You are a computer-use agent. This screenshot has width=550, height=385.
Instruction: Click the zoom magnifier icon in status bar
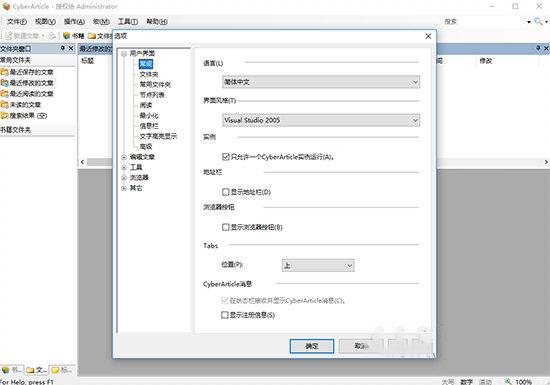point(508,381)
